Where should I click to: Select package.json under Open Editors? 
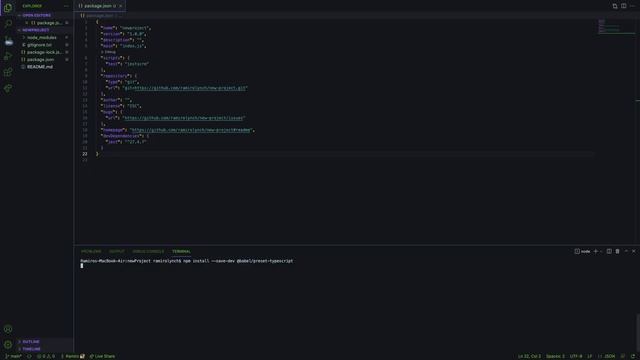point(49,23)
